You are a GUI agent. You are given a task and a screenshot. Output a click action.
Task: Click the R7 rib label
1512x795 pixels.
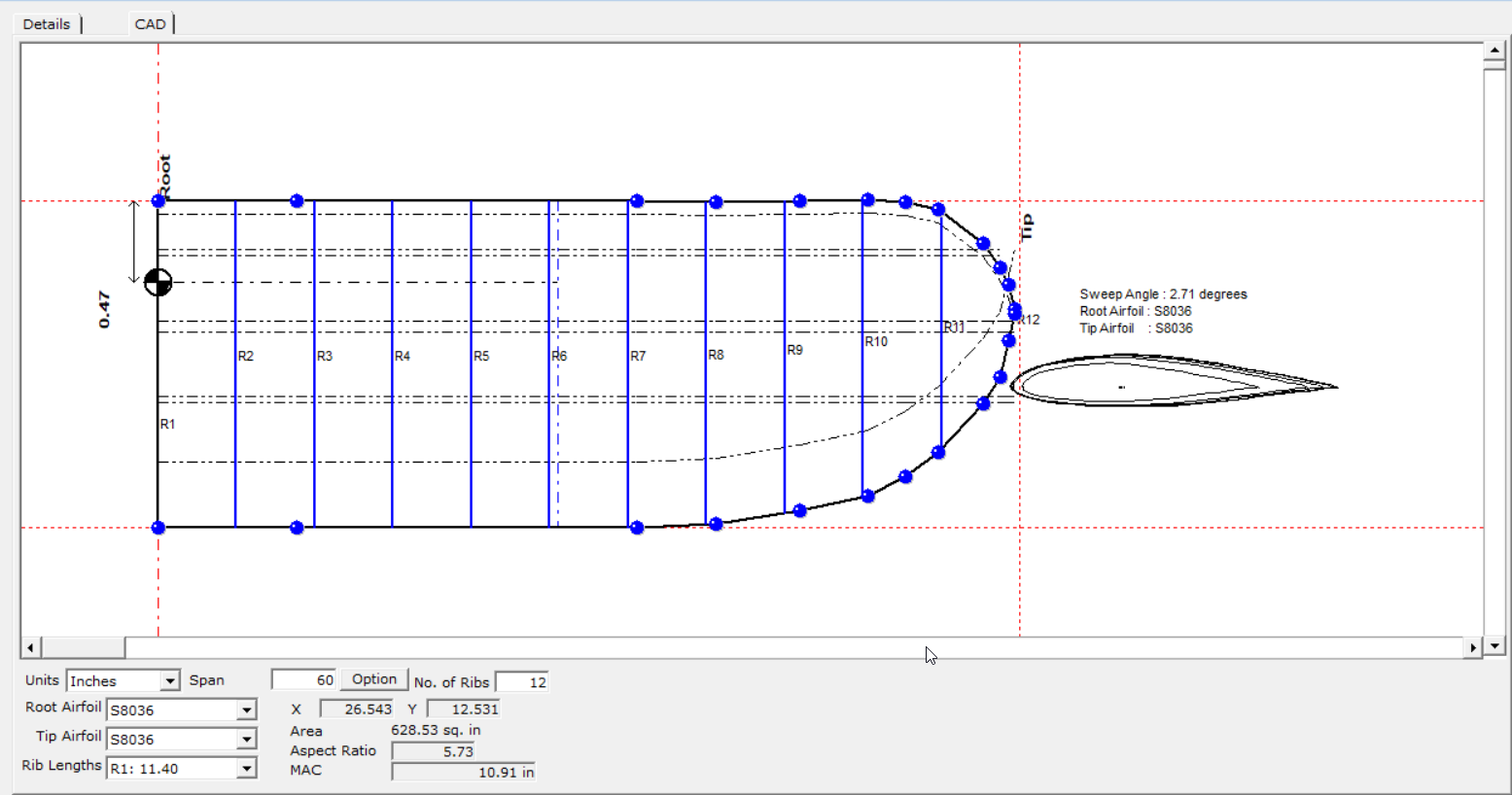(638, 357)
